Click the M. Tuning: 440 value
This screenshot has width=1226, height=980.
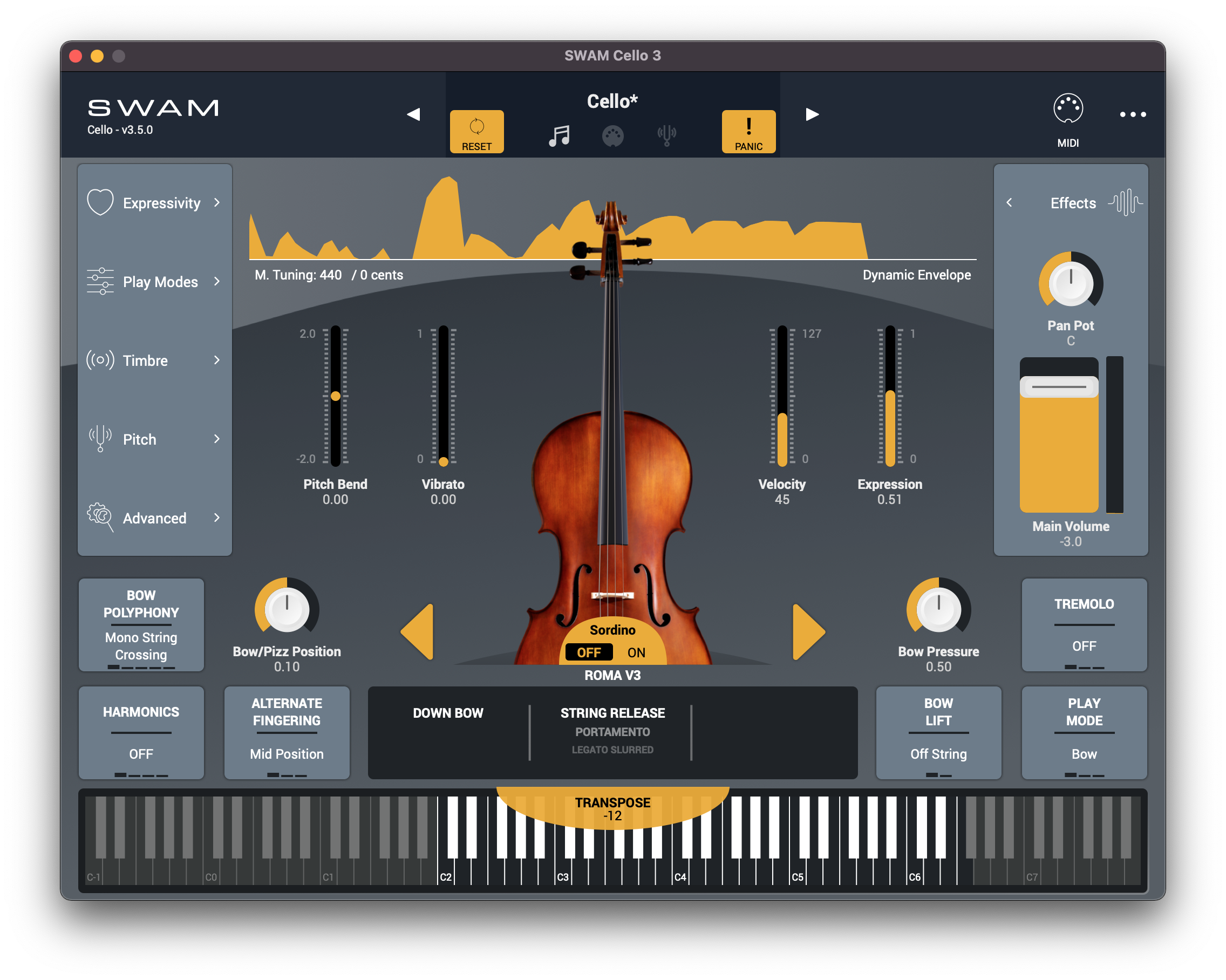298,275
